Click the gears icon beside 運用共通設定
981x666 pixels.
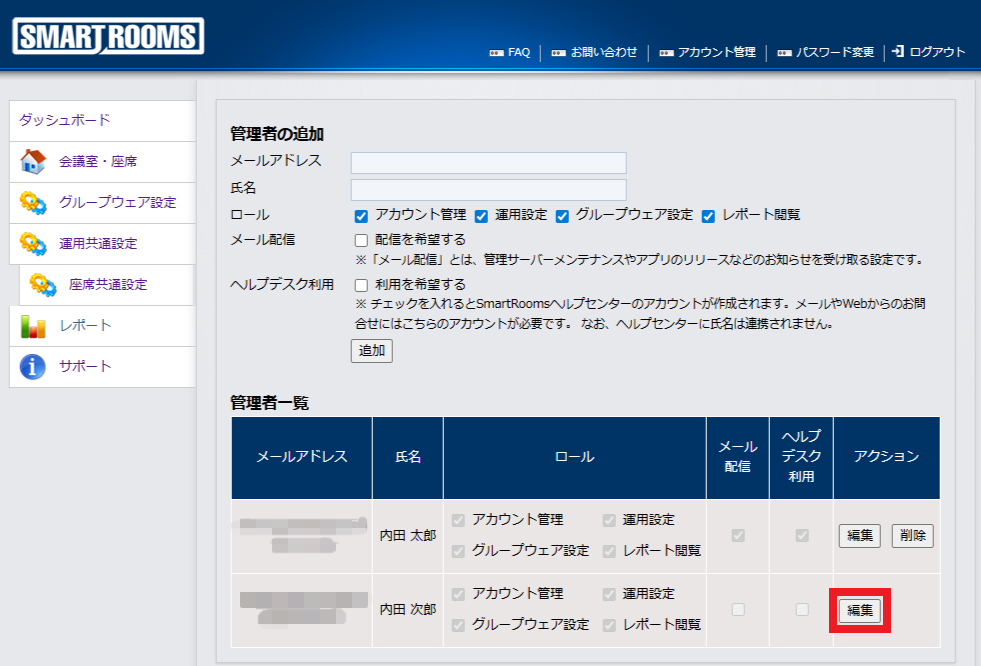click(x=33, y=243)
